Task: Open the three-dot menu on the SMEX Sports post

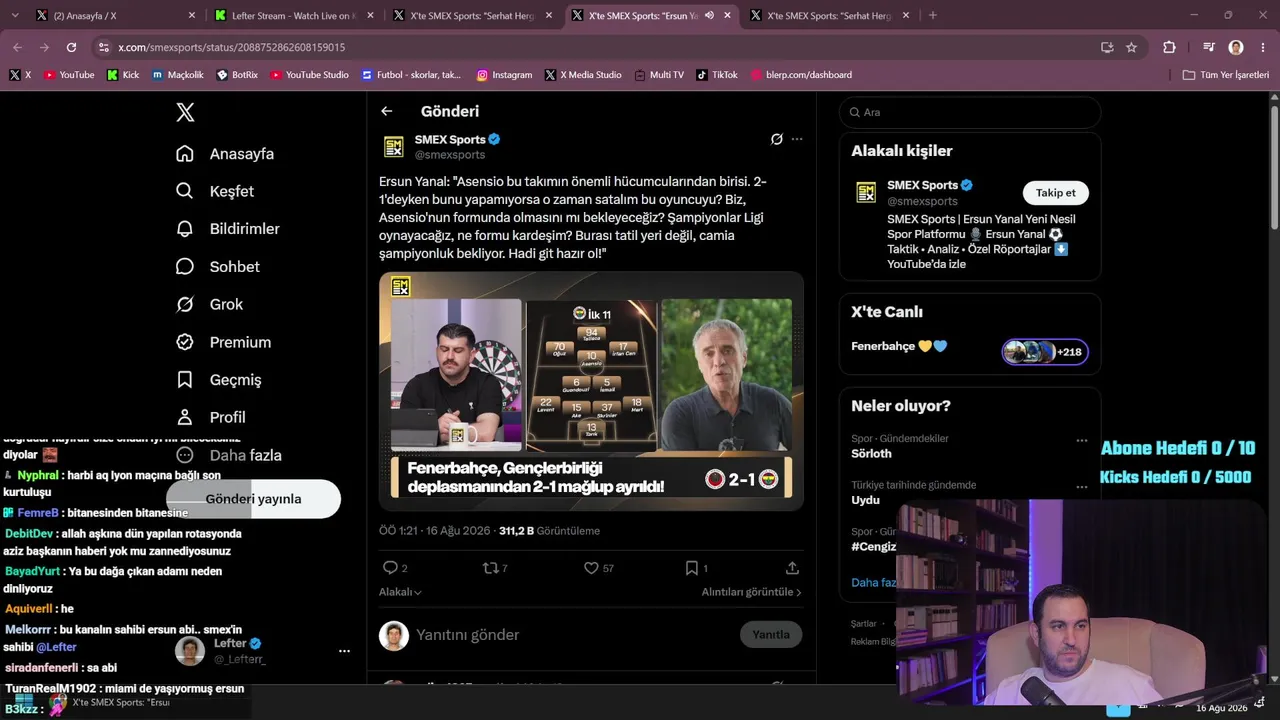Action: tap(797, 139)
